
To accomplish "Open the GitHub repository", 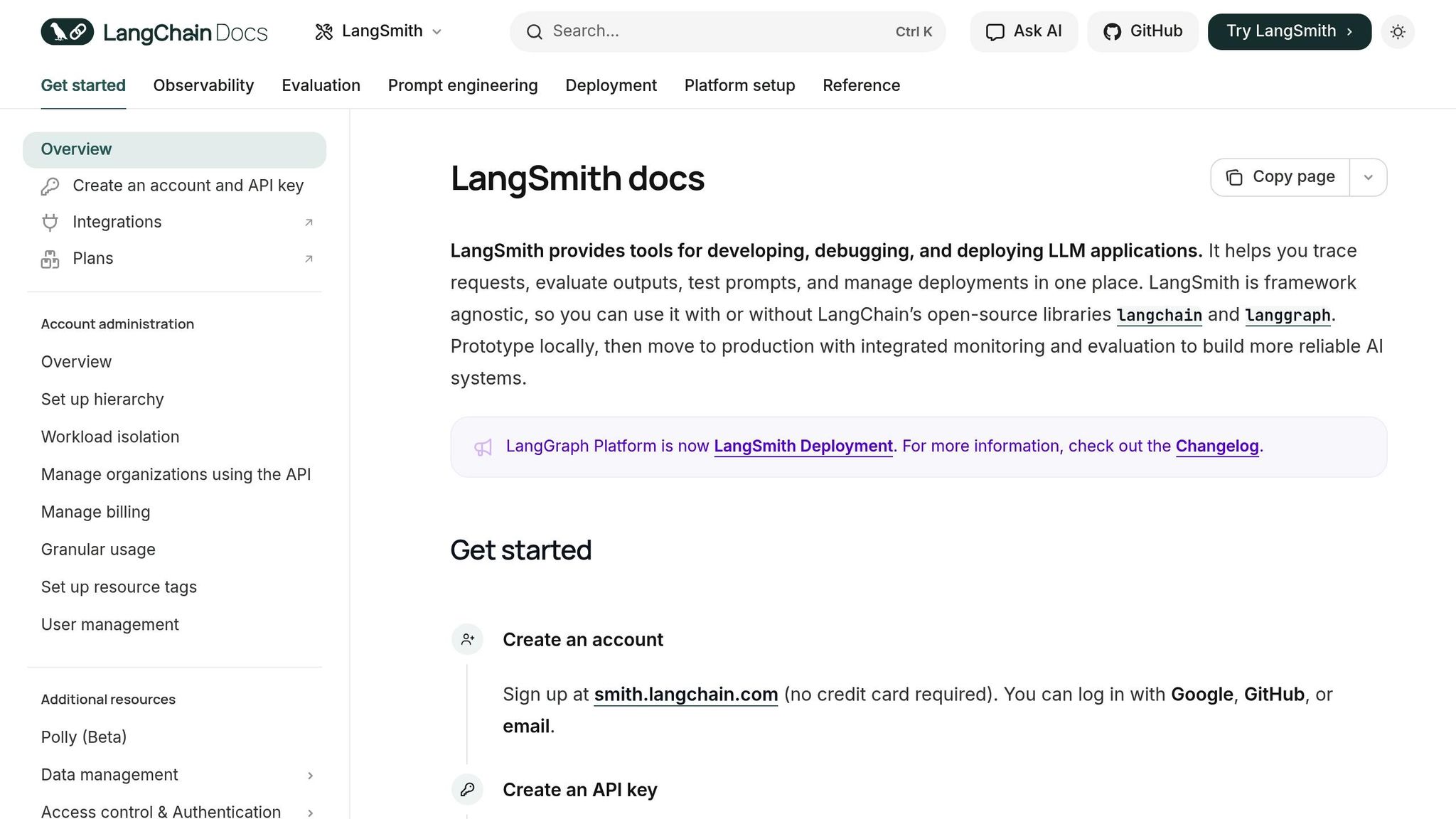I will tap(1142, 31).
